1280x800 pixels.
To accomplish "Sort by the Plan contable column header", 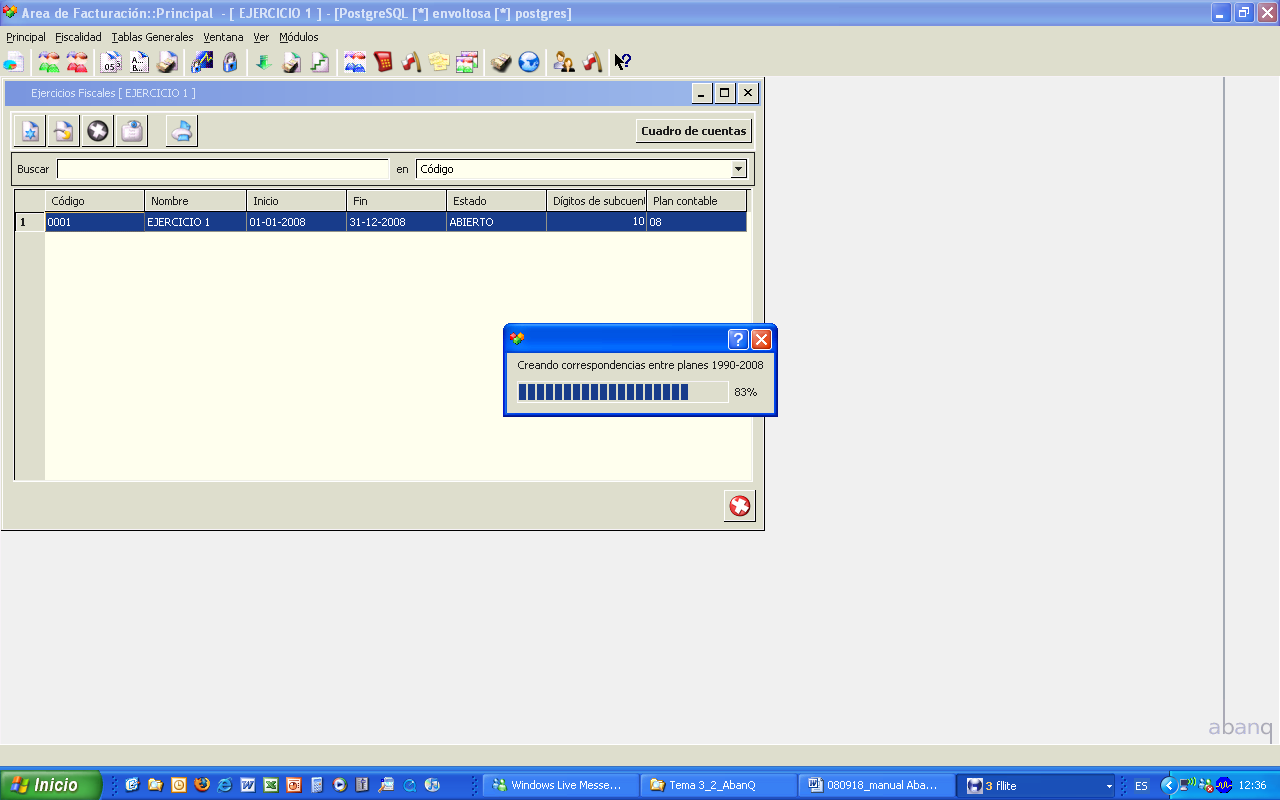I will tap(697, 201).
